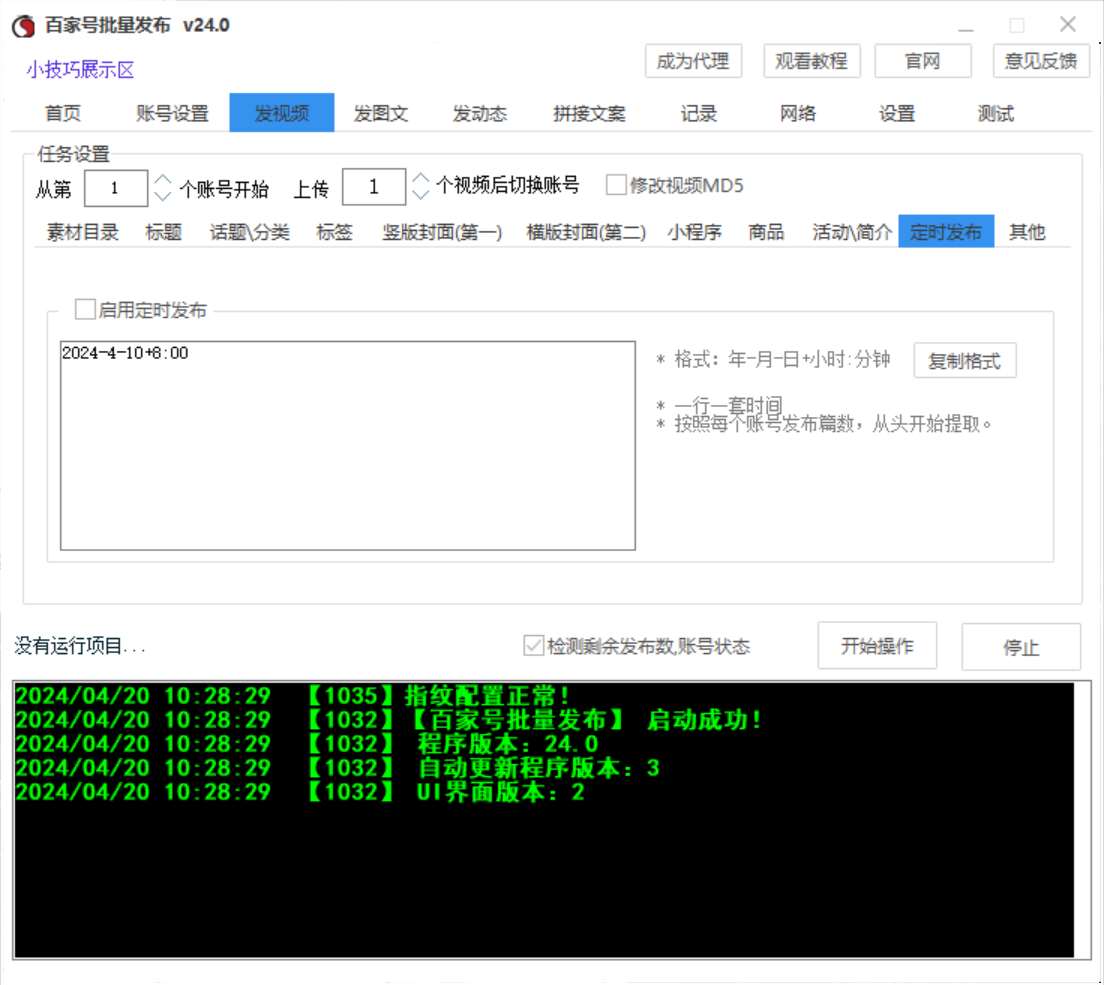Open the 官网 button
The width and height of the screenshot is (1104, 985).
click(x=922, y=61)
